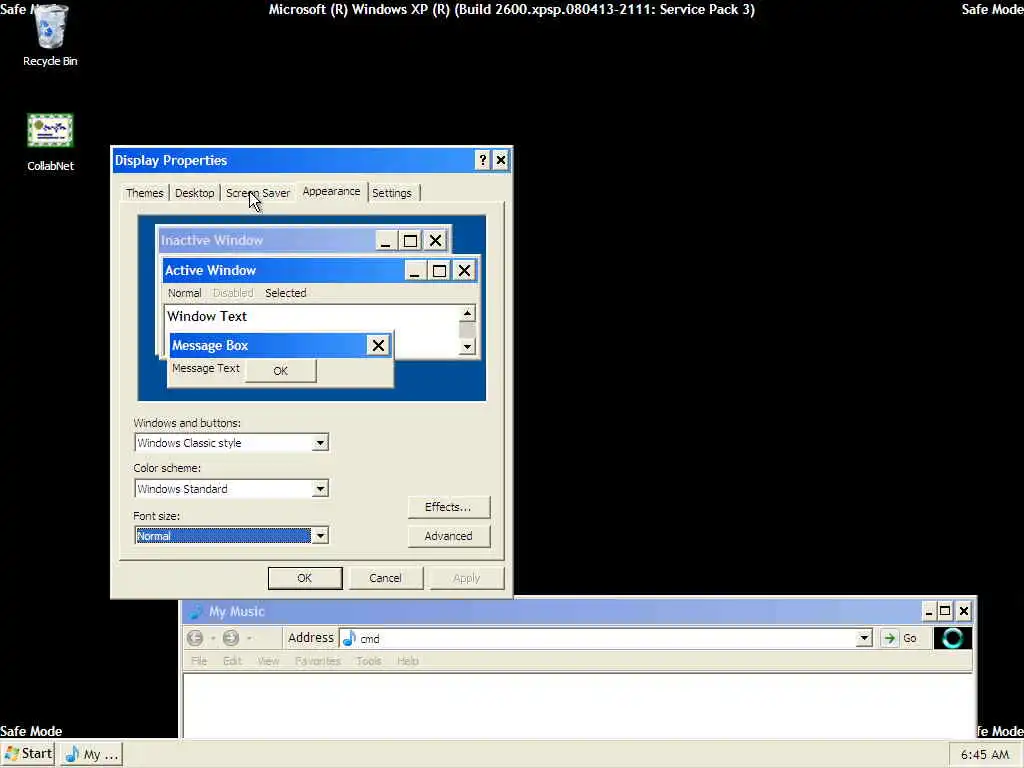This screenshot has width=1024, height=768.
Task: Click the preview OK button in Message Box
Action: pos(281,371)
